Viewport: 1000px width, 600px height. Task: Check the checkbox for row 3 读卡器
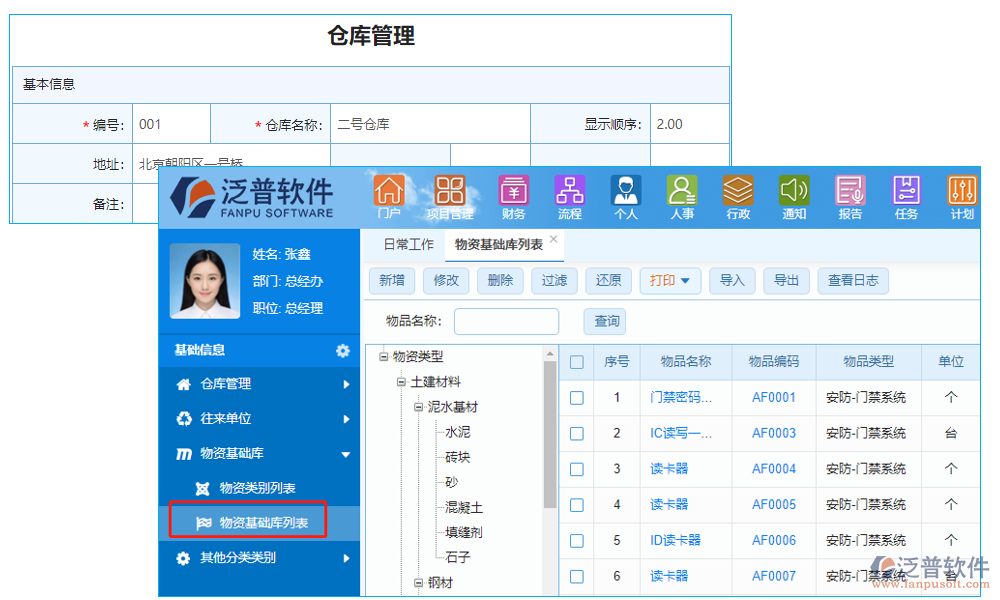576,469
